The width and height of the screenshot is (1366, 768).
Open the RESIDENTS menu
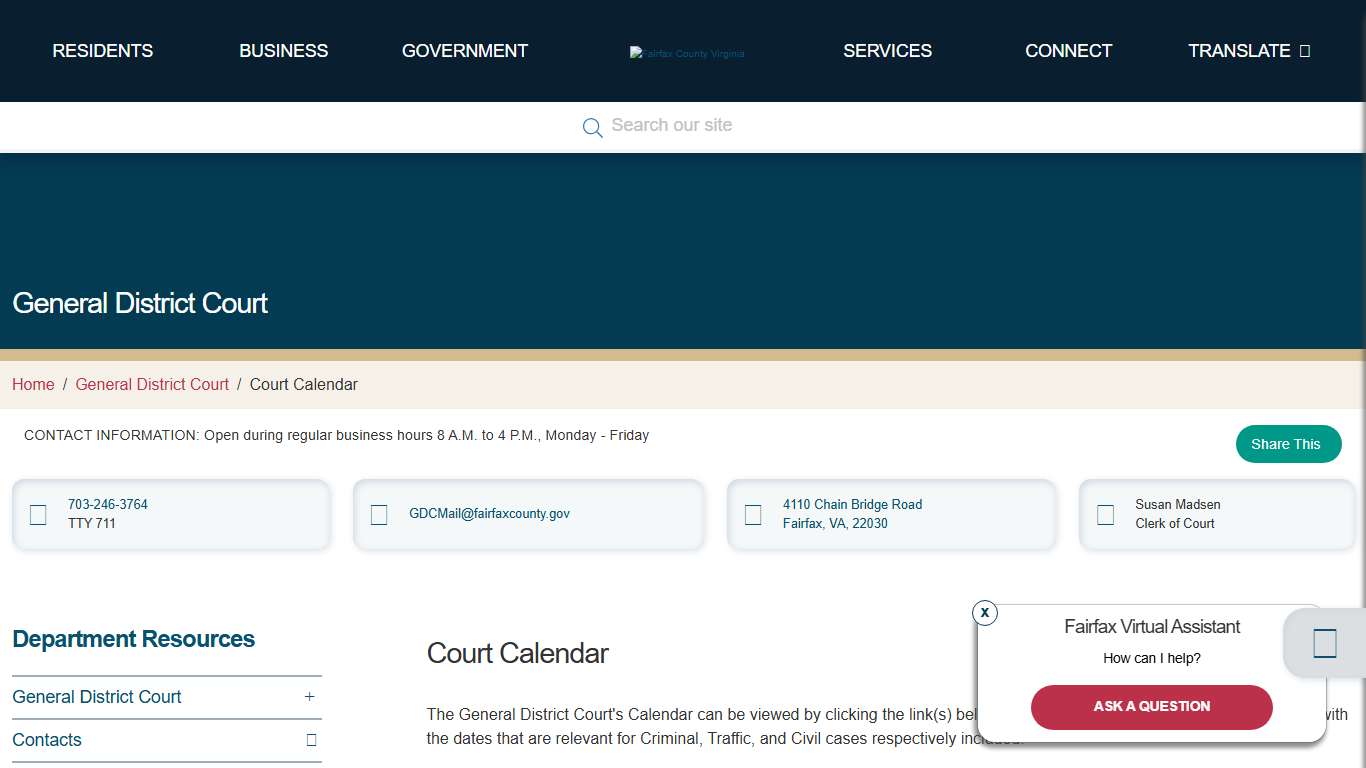(x=102, y=50)
